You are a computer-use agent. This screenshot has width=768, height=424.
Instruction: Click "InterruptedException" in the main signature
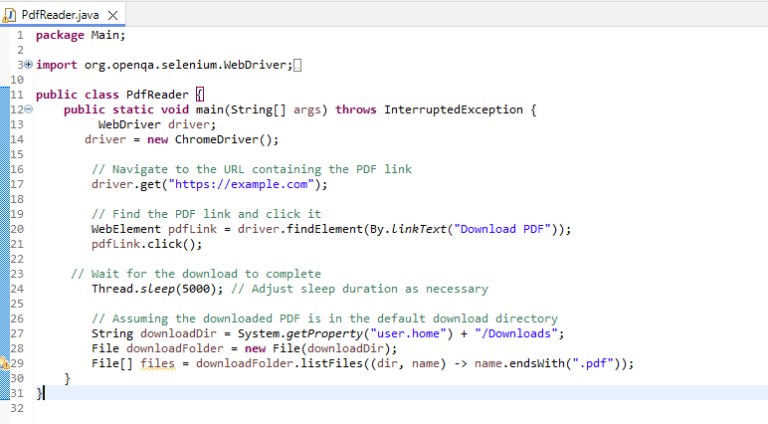tap(453, 110)
